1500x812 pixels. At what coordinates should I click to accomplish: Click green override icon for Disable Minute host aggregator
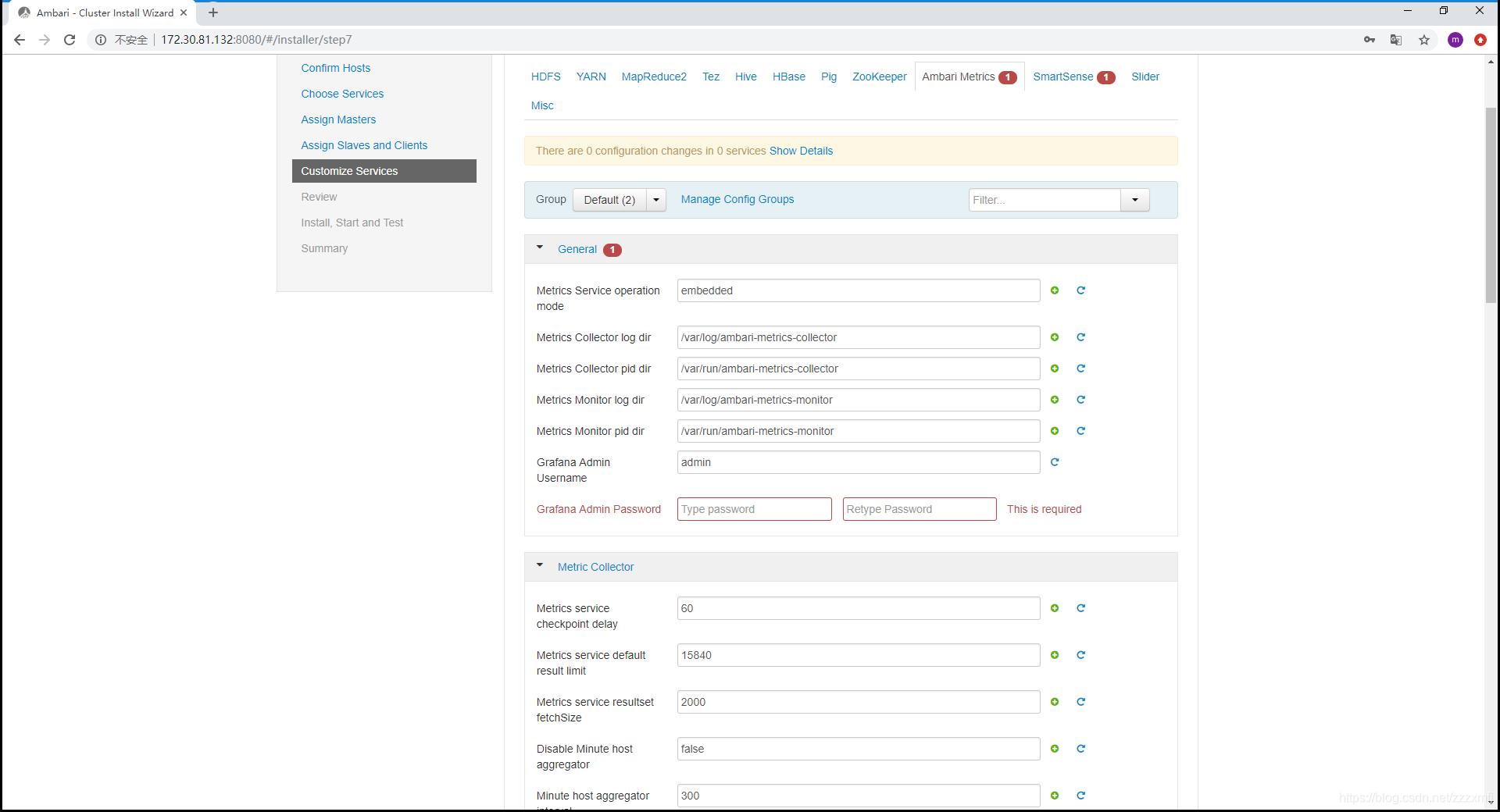pyautogui.click(x=1055, y=749)
